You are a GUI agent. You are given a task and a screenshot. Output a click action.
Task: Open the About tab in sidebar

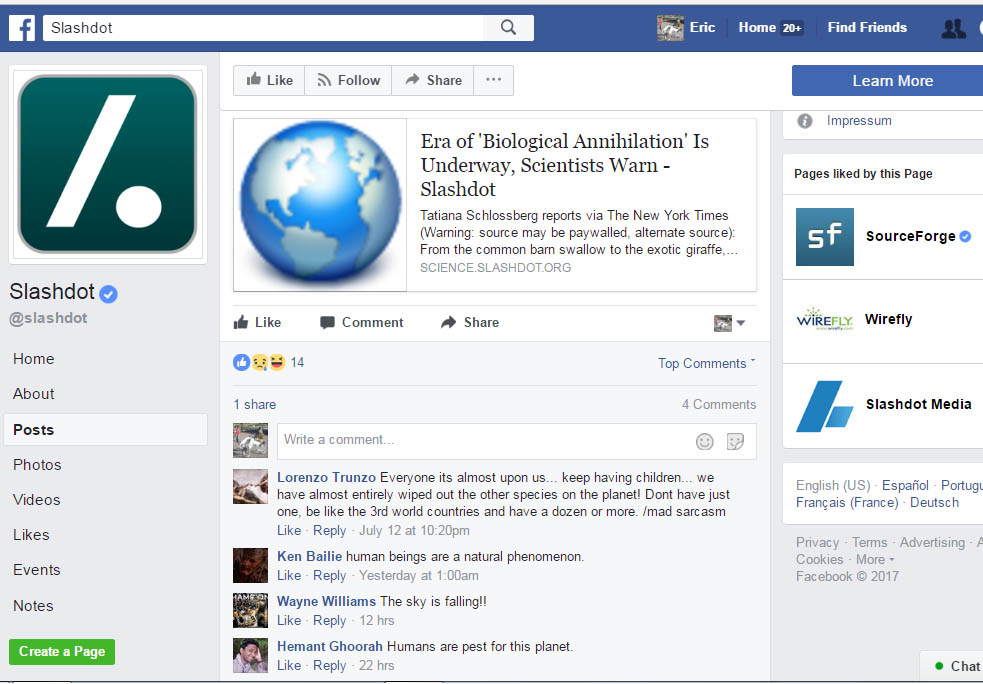34,394
